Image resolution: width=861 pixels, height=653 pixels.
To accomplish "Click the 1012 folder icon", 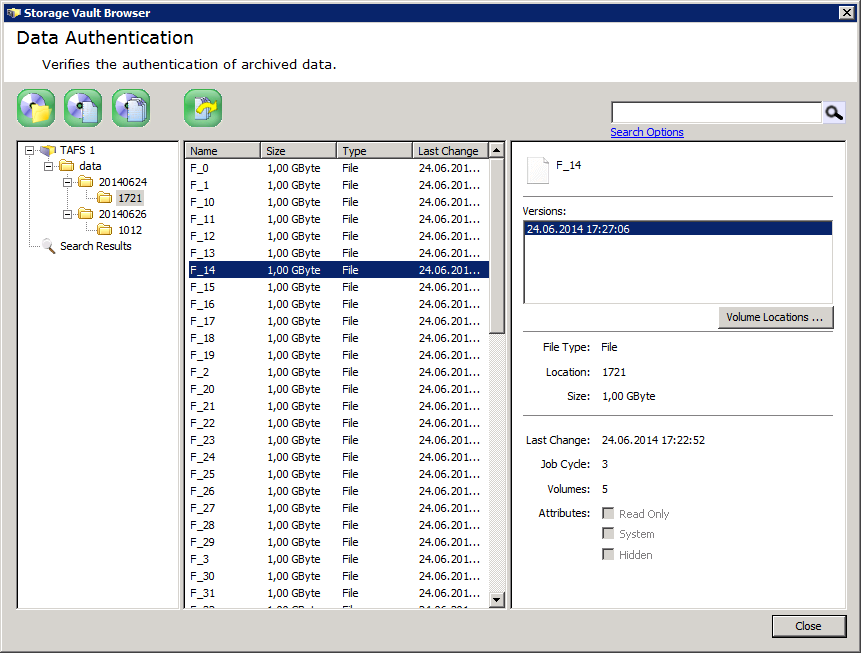I will pos(105,230).
